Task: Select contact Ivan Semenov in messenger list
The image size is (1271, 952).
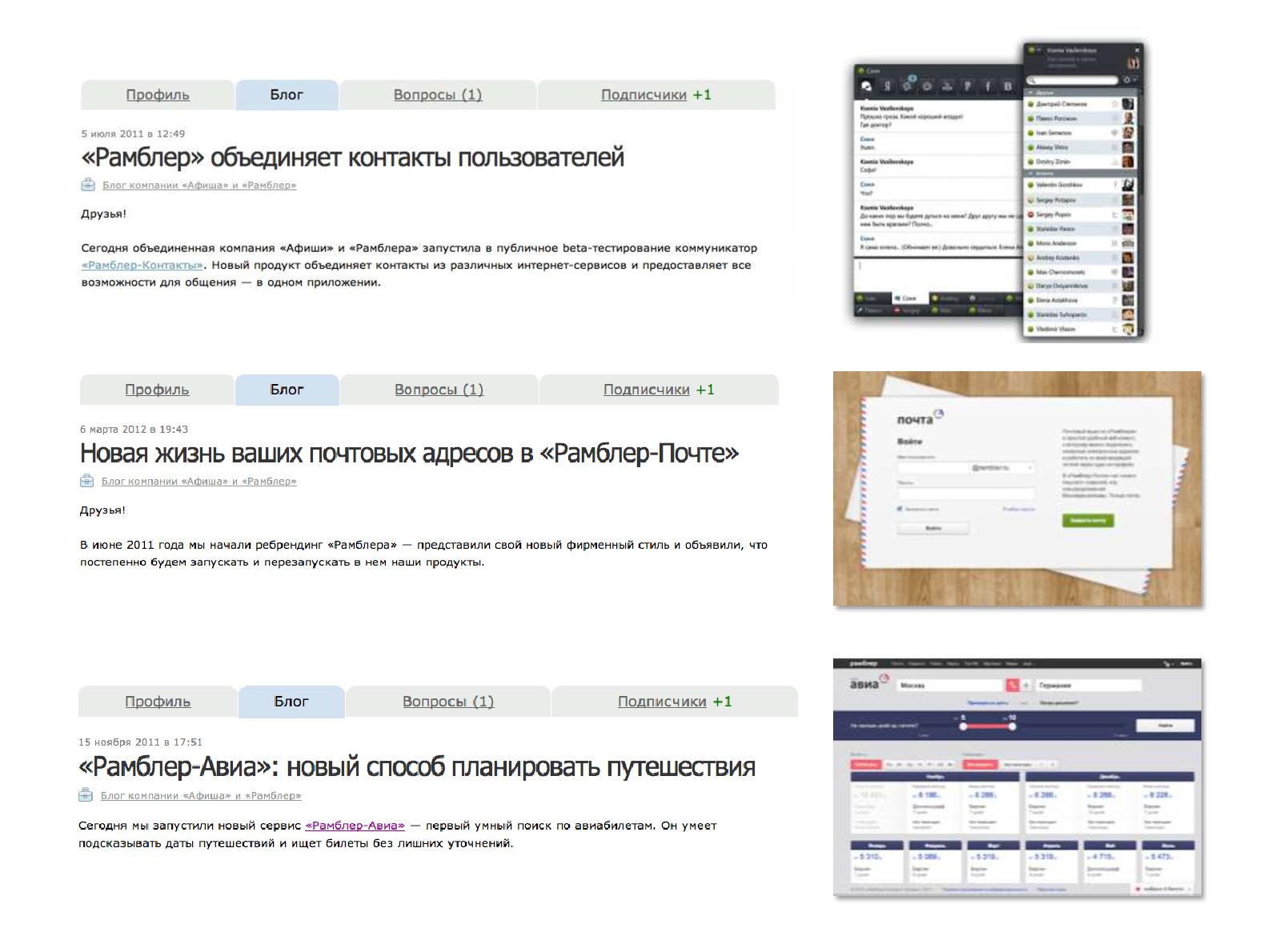Action: point(1081,133)
